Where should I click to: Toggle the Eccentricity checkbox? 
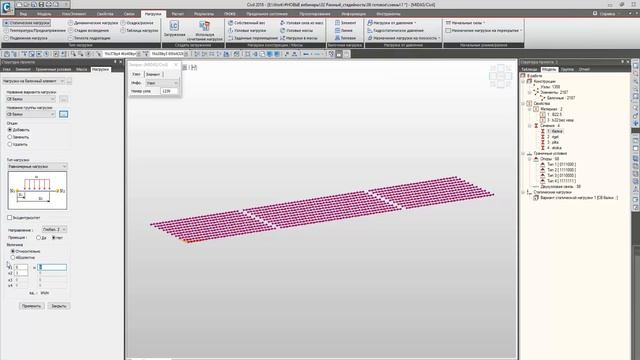coord(9,218)
